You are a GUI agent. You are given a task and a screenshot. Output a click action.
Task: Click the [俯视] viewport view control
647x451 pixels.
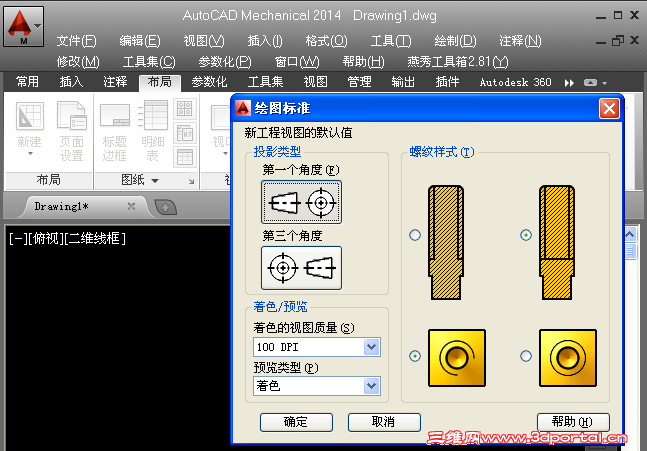point(45,238)
